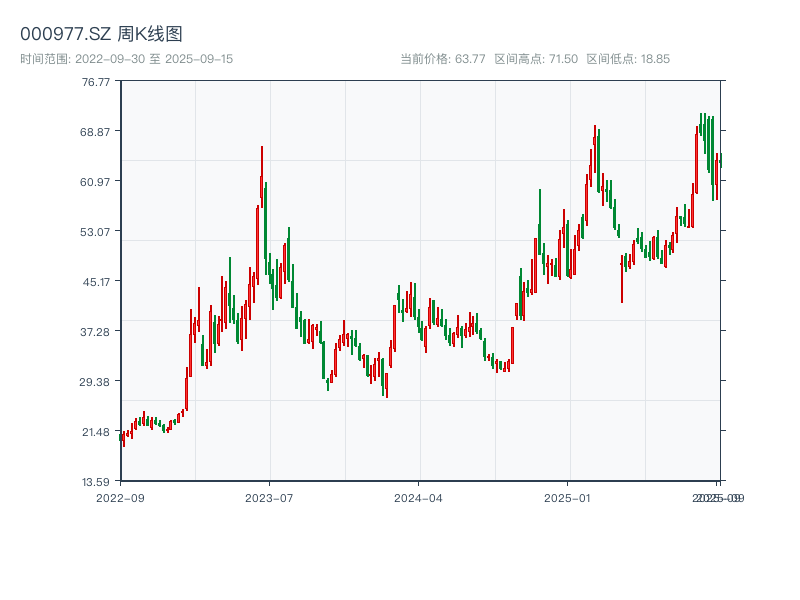Viewport: 800px width, 600px height.
Task: Click the chart title 000977.SZ 周K线图
Action: 101,34
